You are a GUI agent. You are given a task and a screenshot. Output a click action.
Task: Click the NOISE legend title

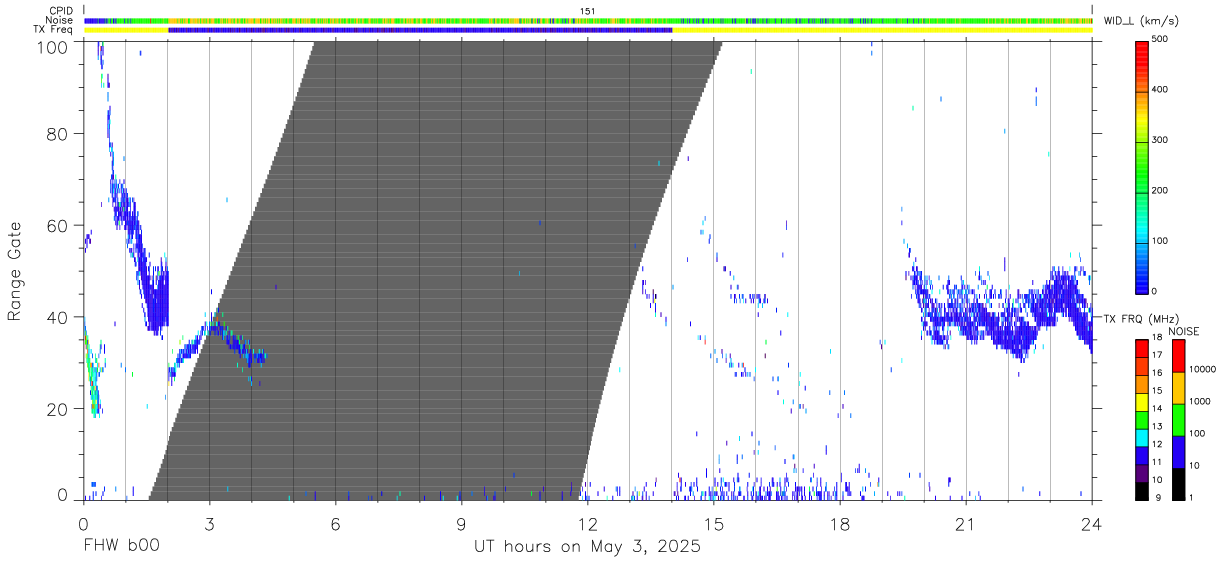1186,332
